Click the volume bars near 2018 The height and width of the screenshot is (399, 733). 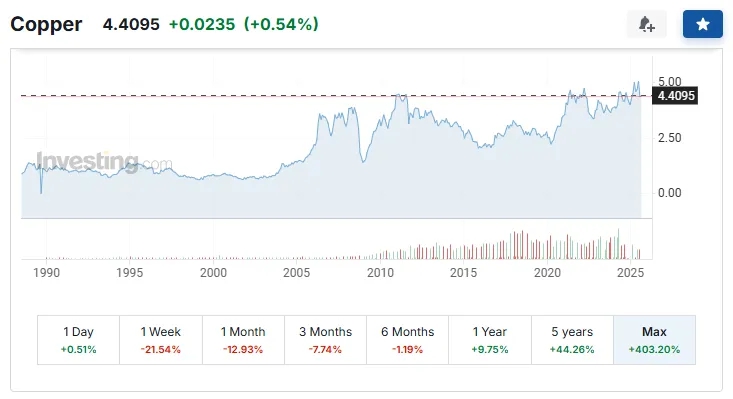[x=518, y=245]
